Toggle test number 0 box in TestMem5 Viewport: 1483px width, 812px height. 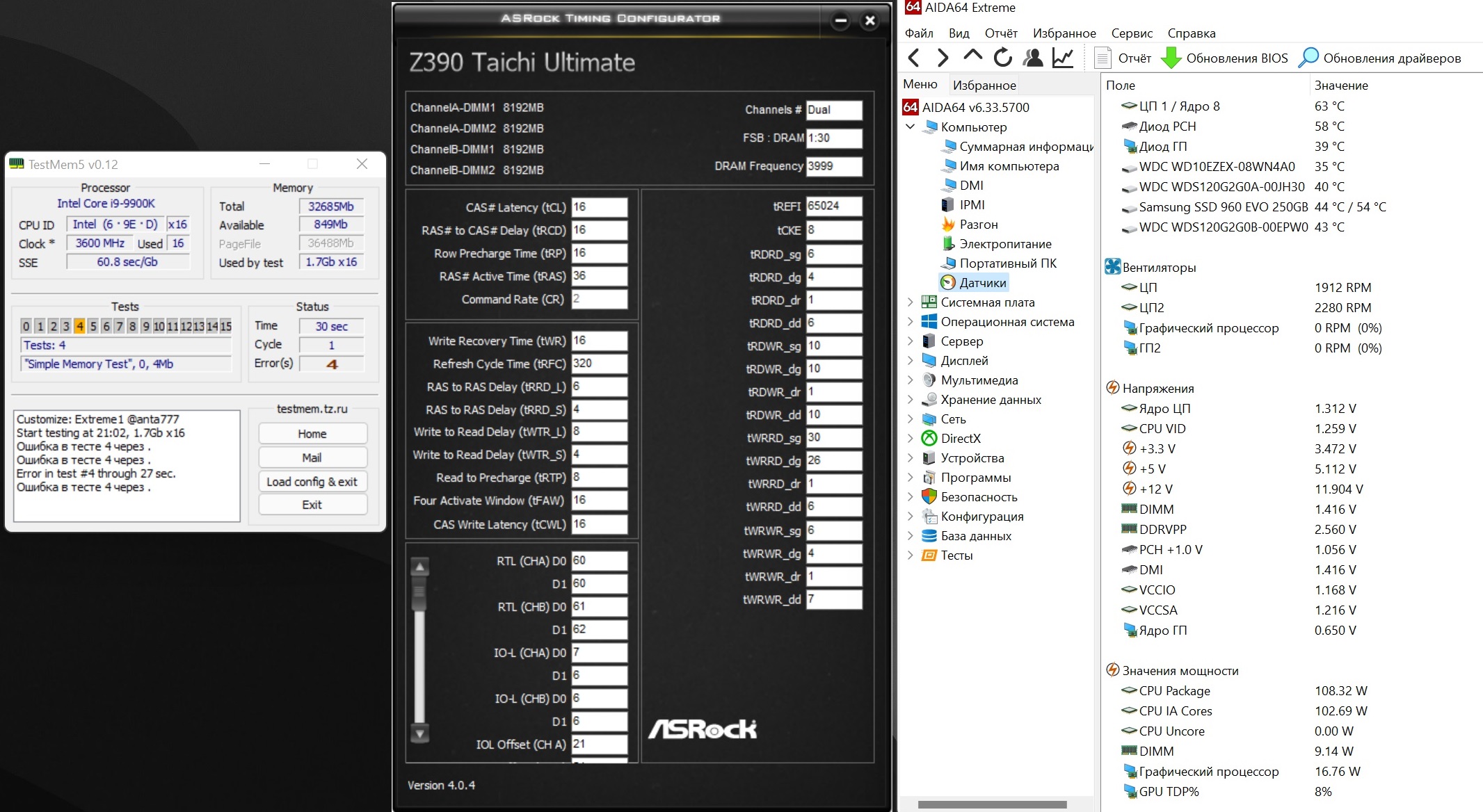click(26, 326)
